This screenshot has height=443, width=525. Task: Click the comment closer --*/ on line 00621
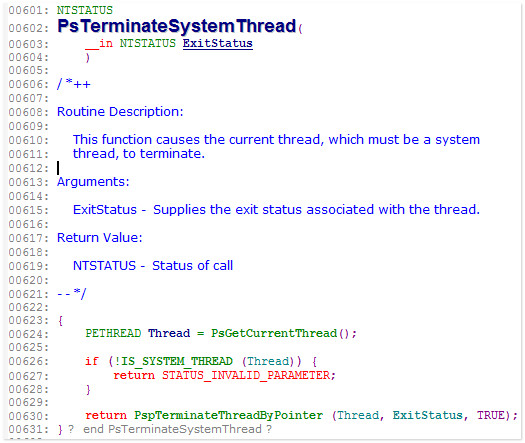(x=71, y=294)
